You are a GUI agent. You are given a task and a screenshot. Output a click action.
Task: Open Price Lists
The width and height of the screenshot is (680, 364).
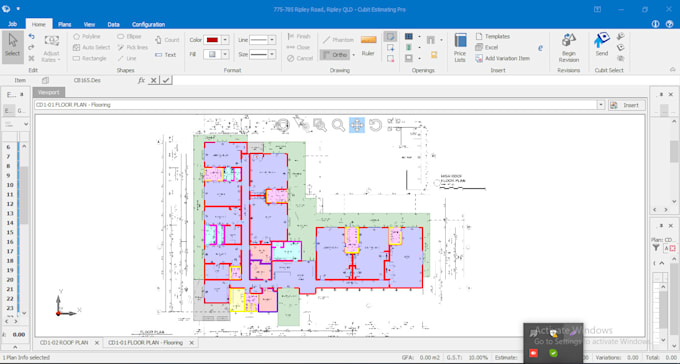click(460, 48)
